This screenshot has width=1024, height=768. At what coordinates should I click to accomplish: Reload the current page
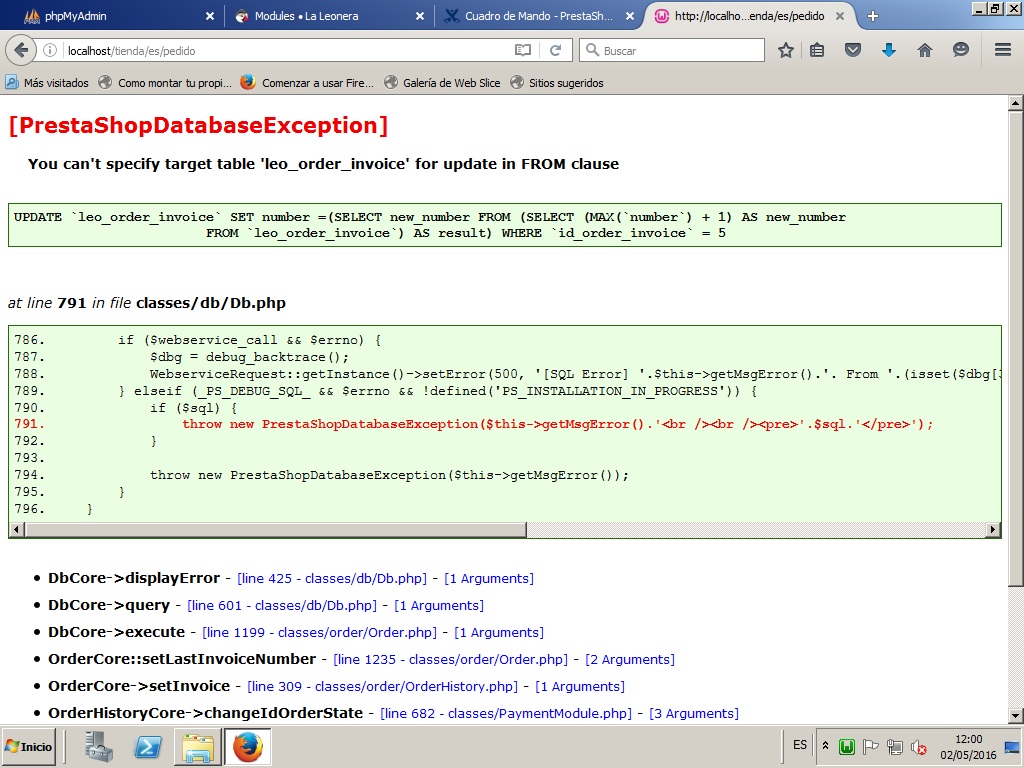555,50
